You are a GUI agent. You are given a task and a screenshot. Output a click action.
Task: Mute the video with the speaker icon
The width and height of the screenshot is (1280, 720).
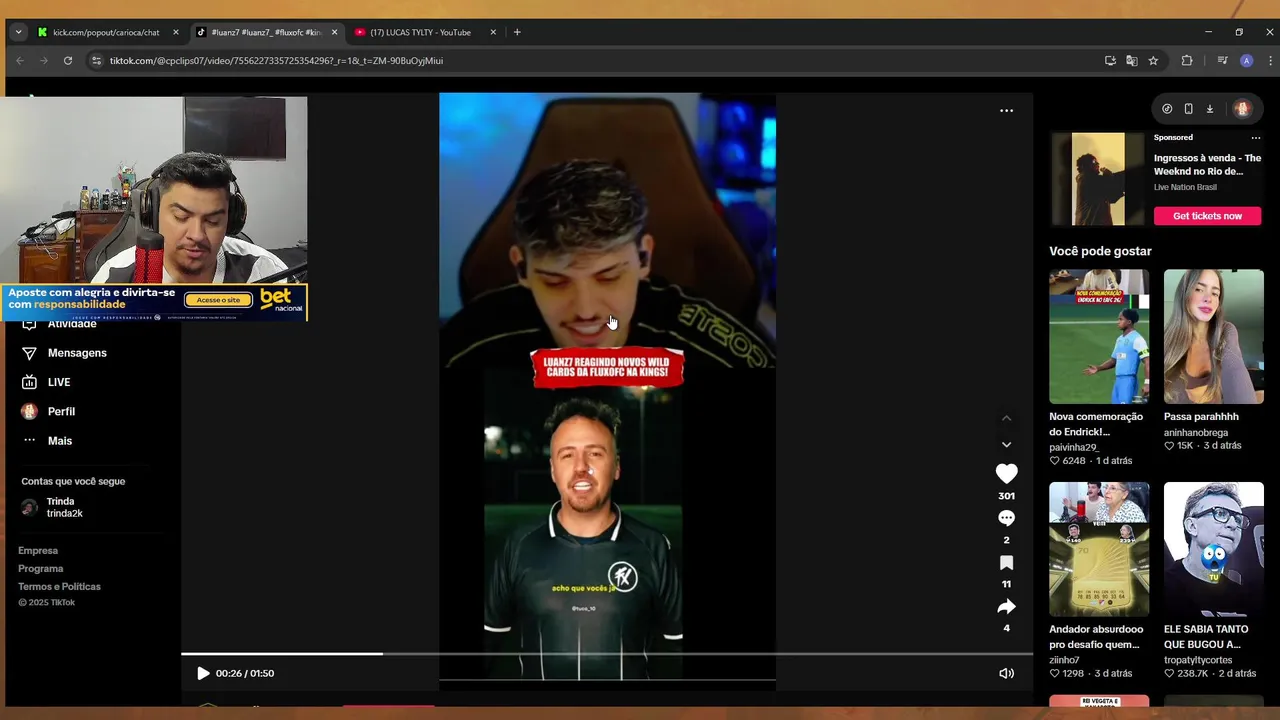[1006, 673]
